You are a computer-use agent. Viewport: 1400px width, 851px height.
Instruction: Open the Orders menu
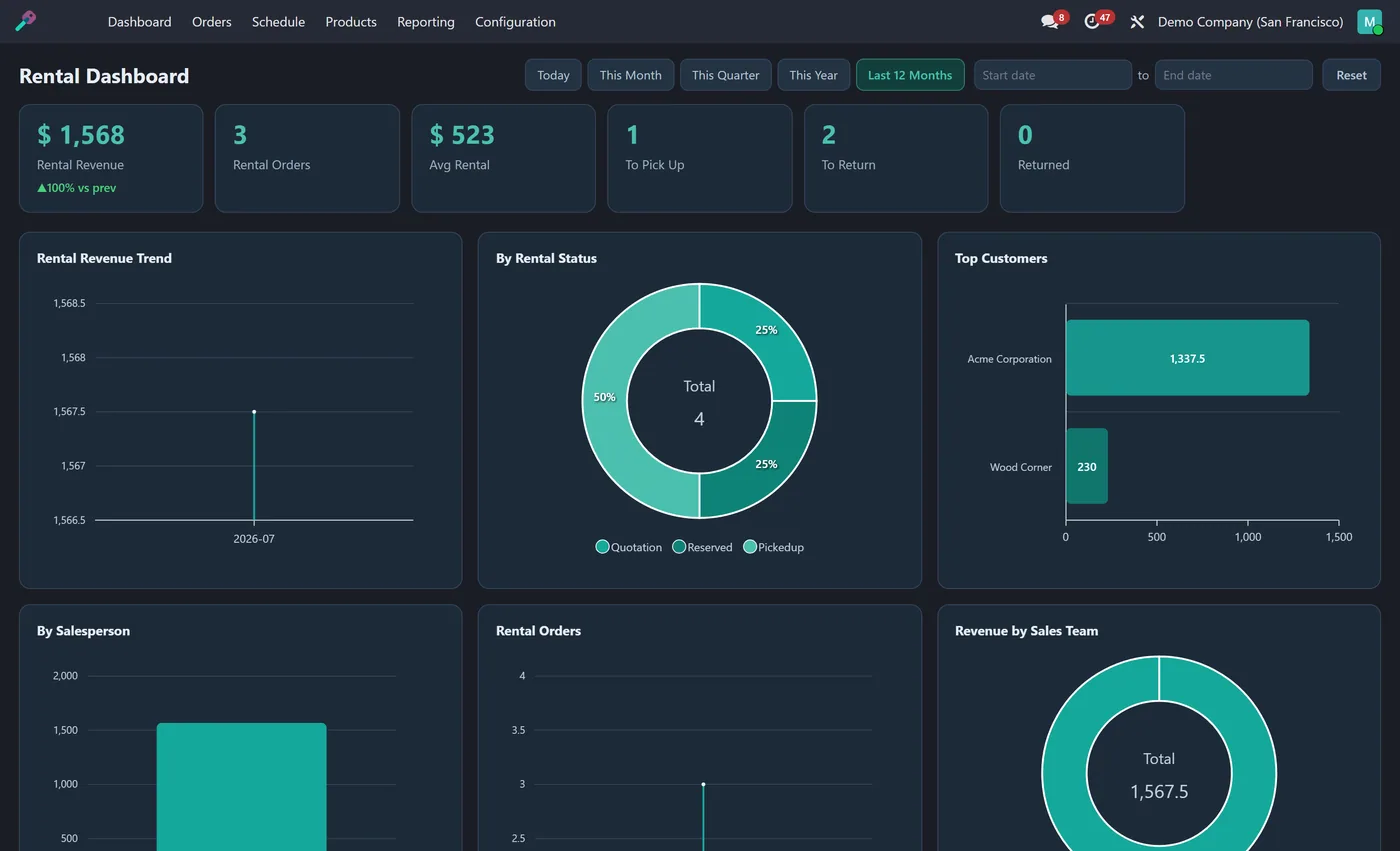212,21
